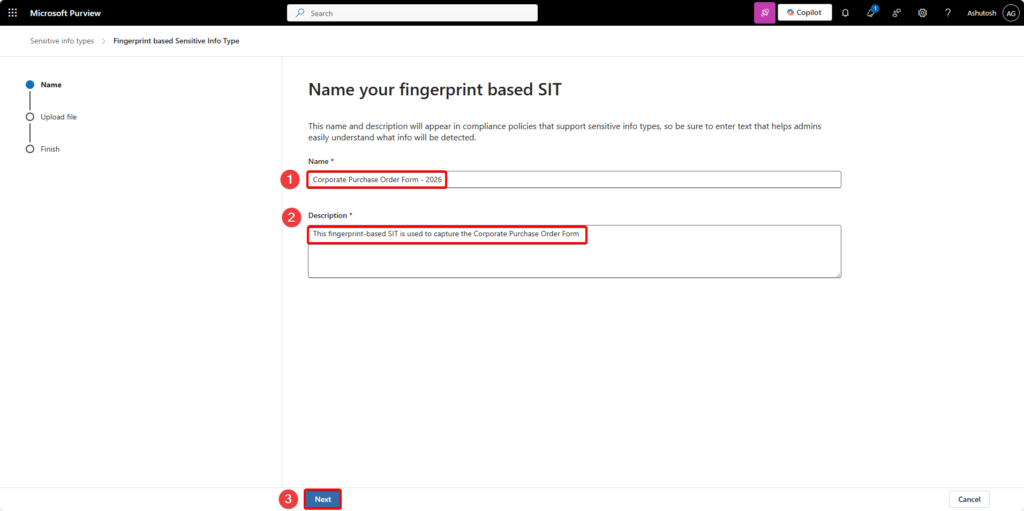The height and width of the screenshot is (511, 1024).
Task: Click the connected-nodes icon beside the gear
Action: tap(896, 13)
